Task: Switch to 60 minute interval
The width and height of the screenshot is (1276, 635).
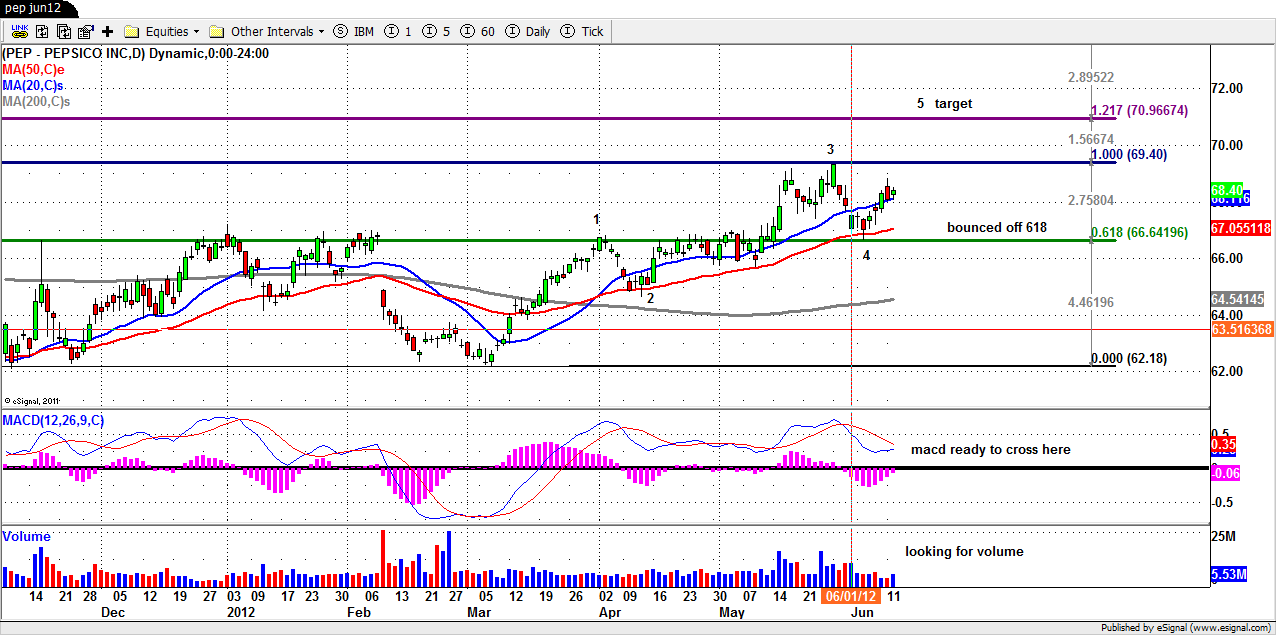Action: (478, 31)
